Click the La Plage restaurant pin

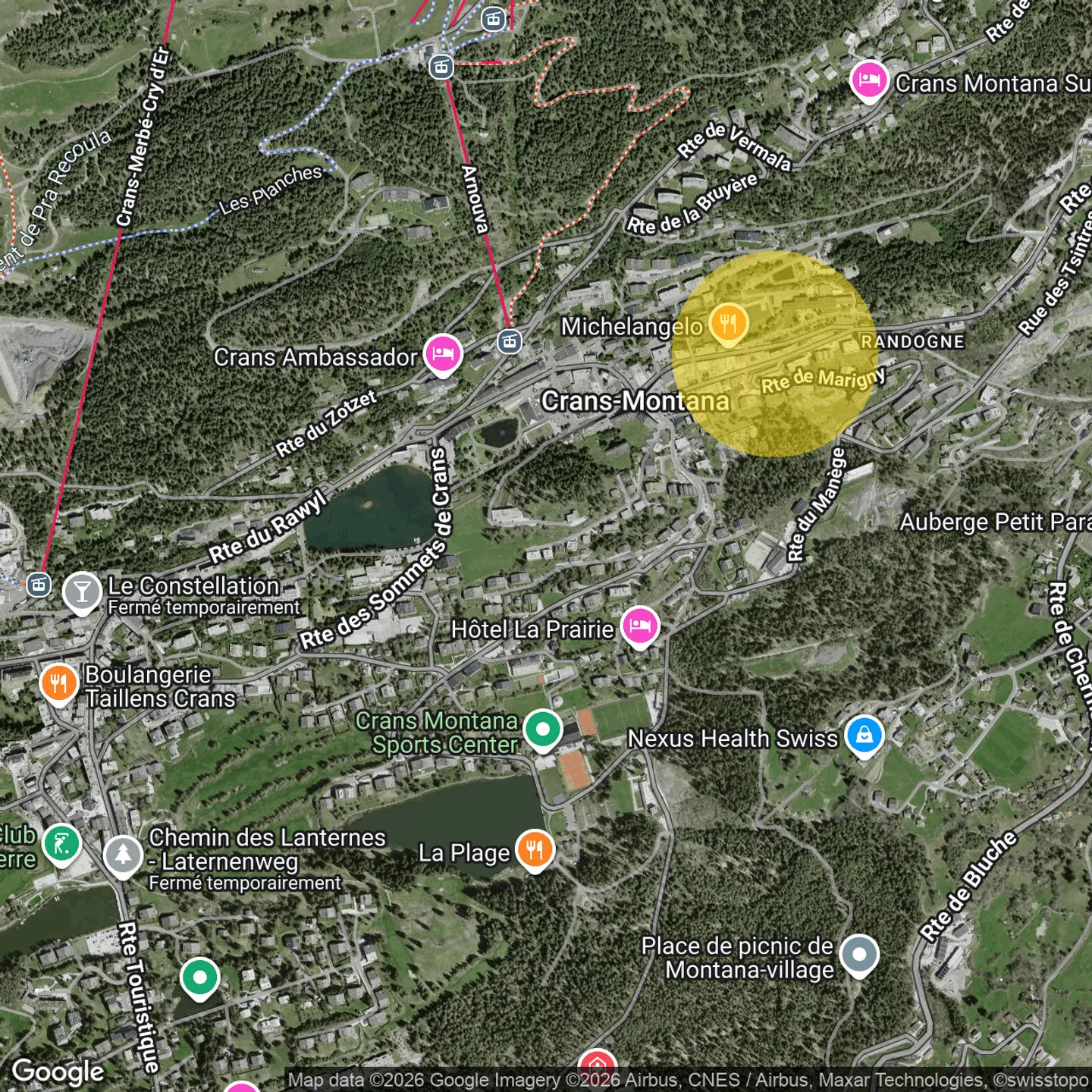[x=535, y=850]
